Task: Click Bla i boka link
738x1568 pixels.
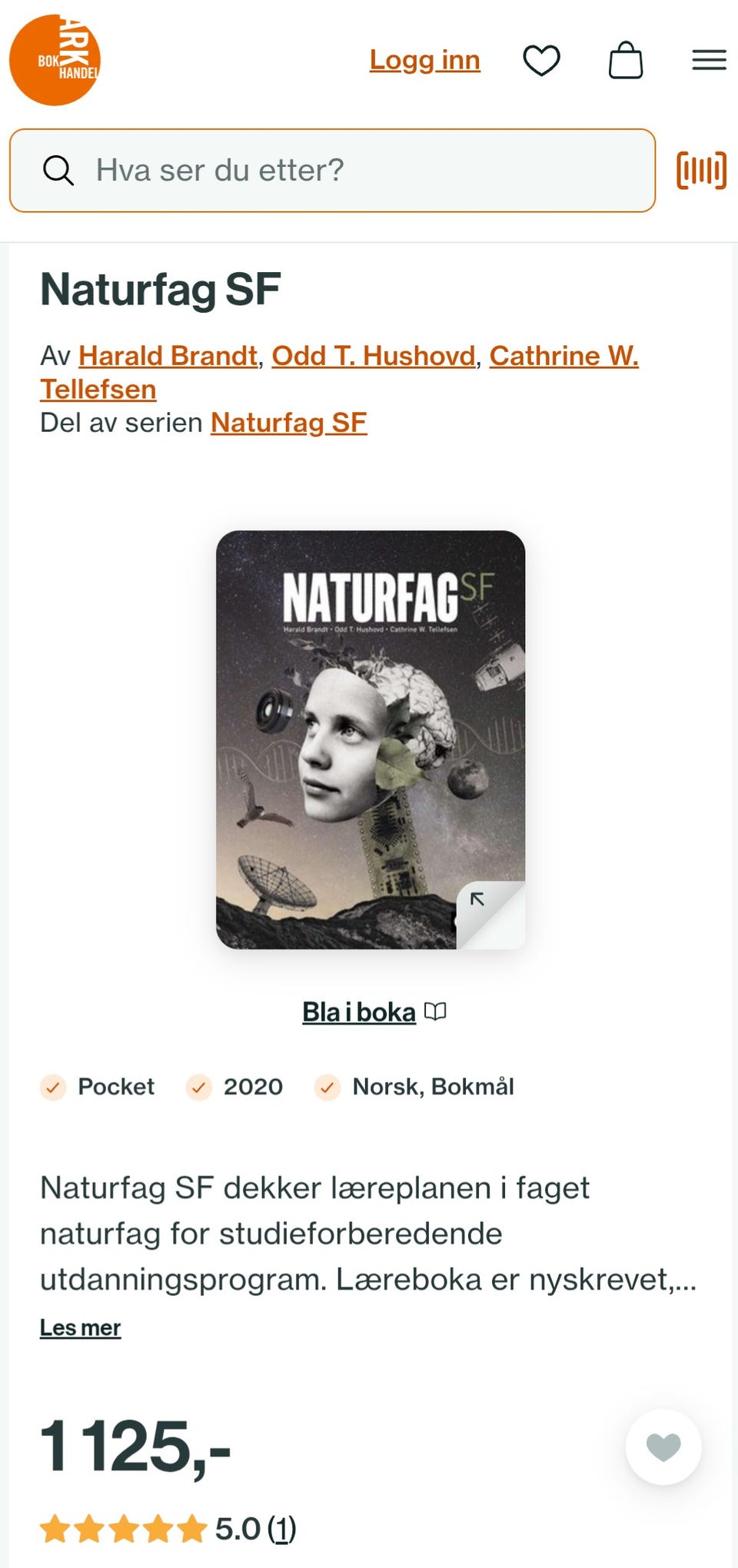Action: (x=359, y=1012)
